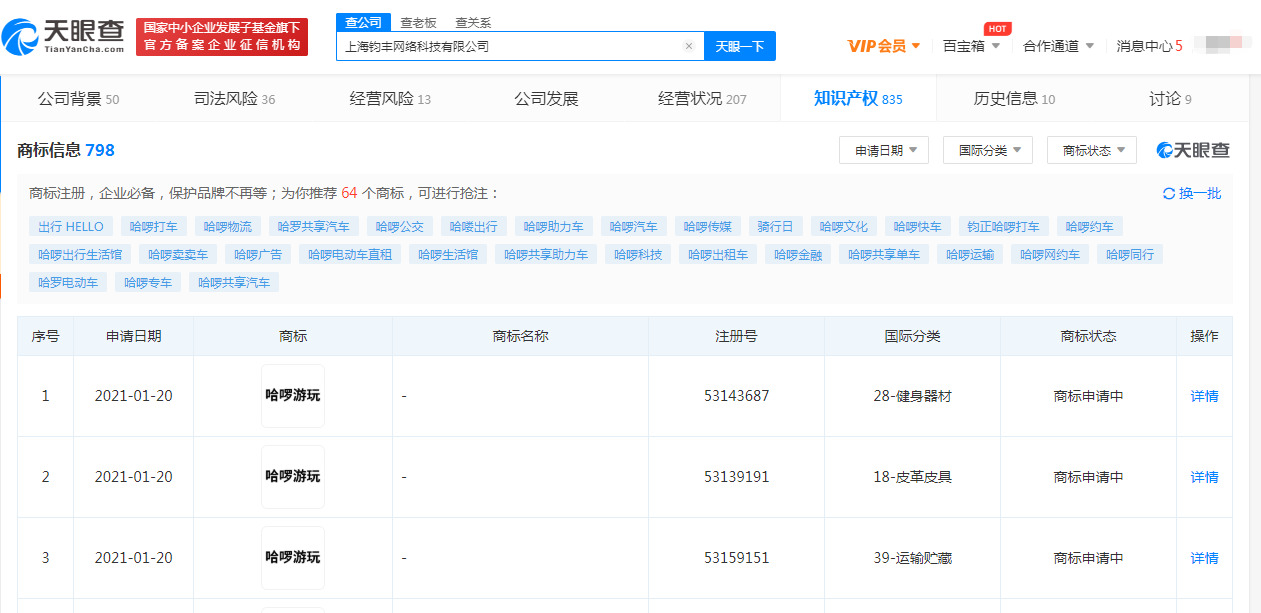This screenshot has width=1261, height=613.
Task: Select the 哈啰助力车 trademark tag
Action: pyautogui.click(x=555, y=226)
